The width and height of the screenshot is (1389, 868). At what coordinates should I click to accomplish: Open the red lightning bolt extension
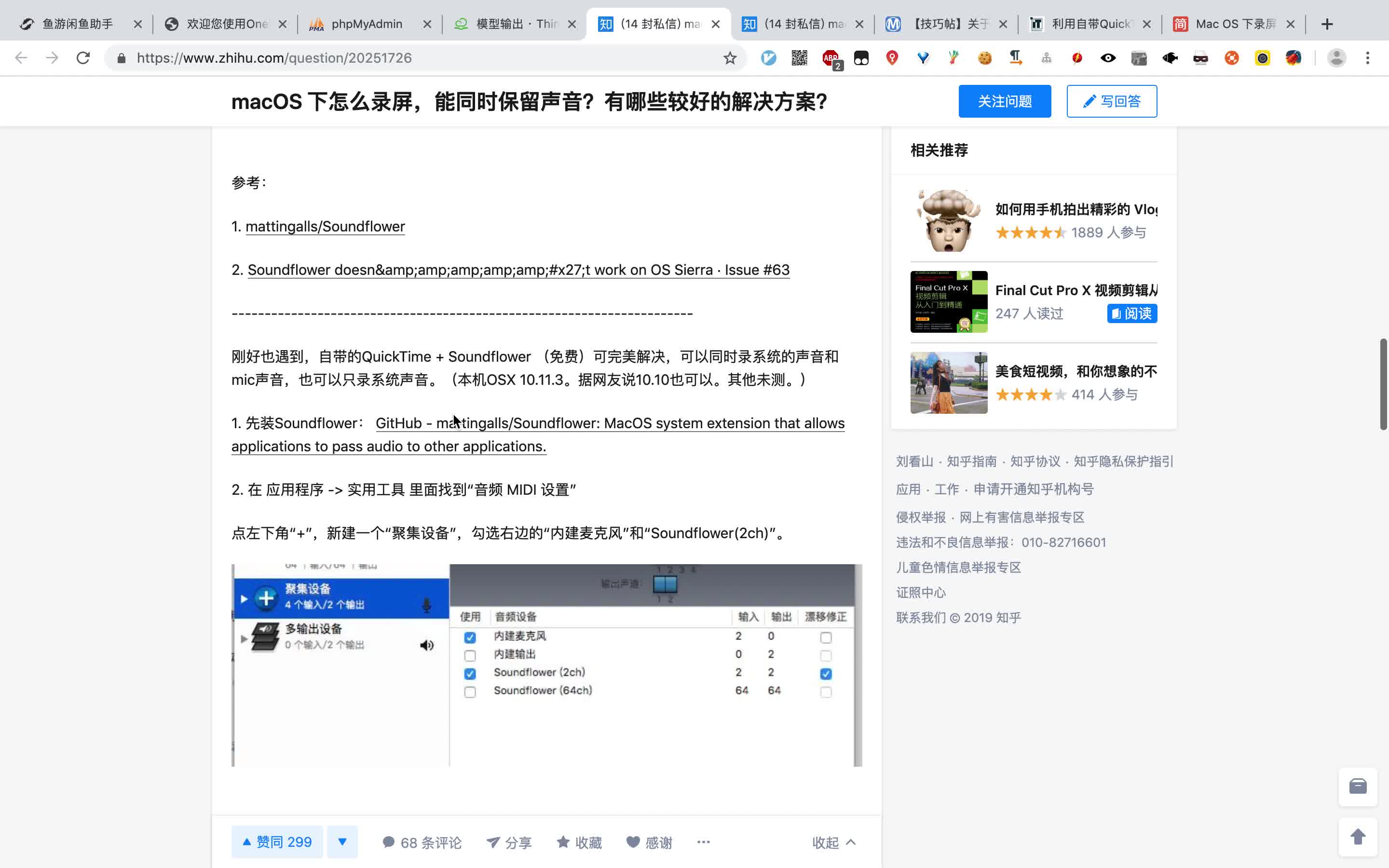click(1077, 58)
